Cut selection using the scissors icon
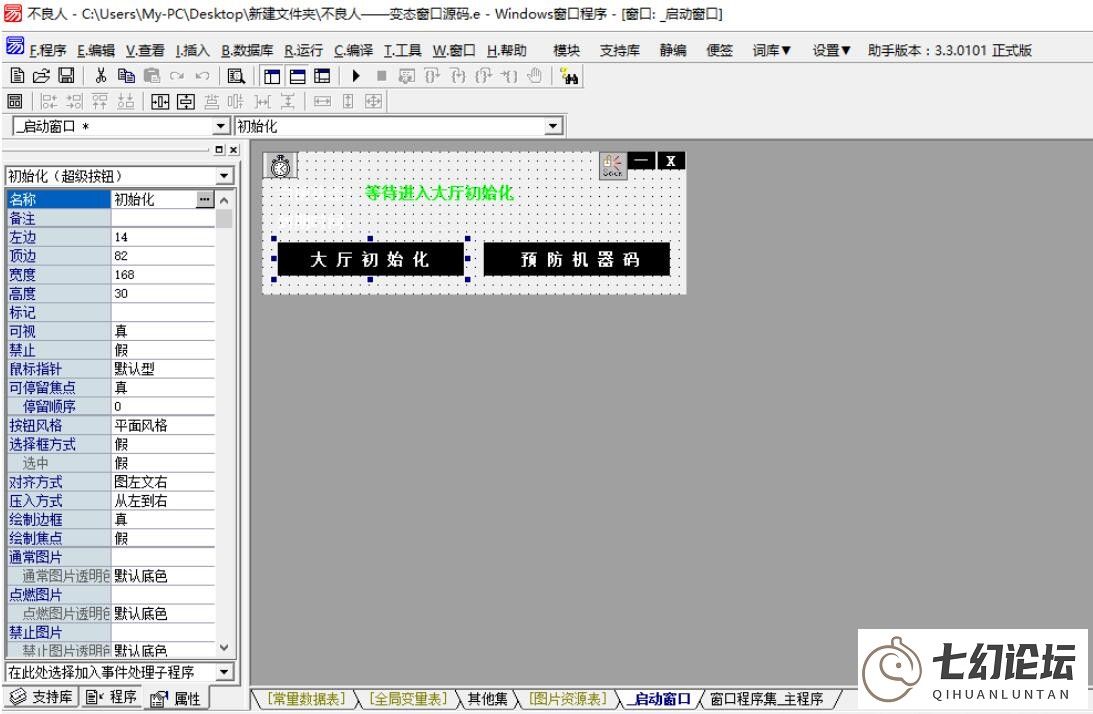Screen dimensions: 1093x714 (100, 76)
